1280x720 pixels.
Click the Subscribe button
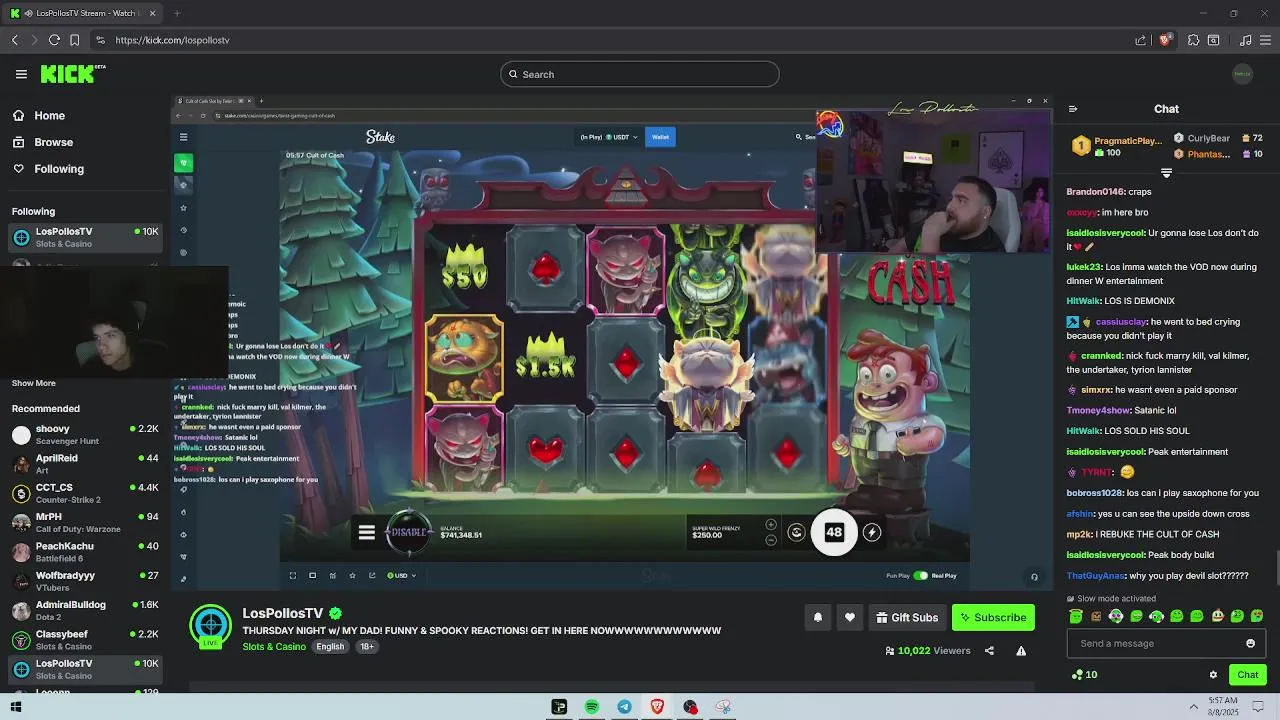click(993, 618)
